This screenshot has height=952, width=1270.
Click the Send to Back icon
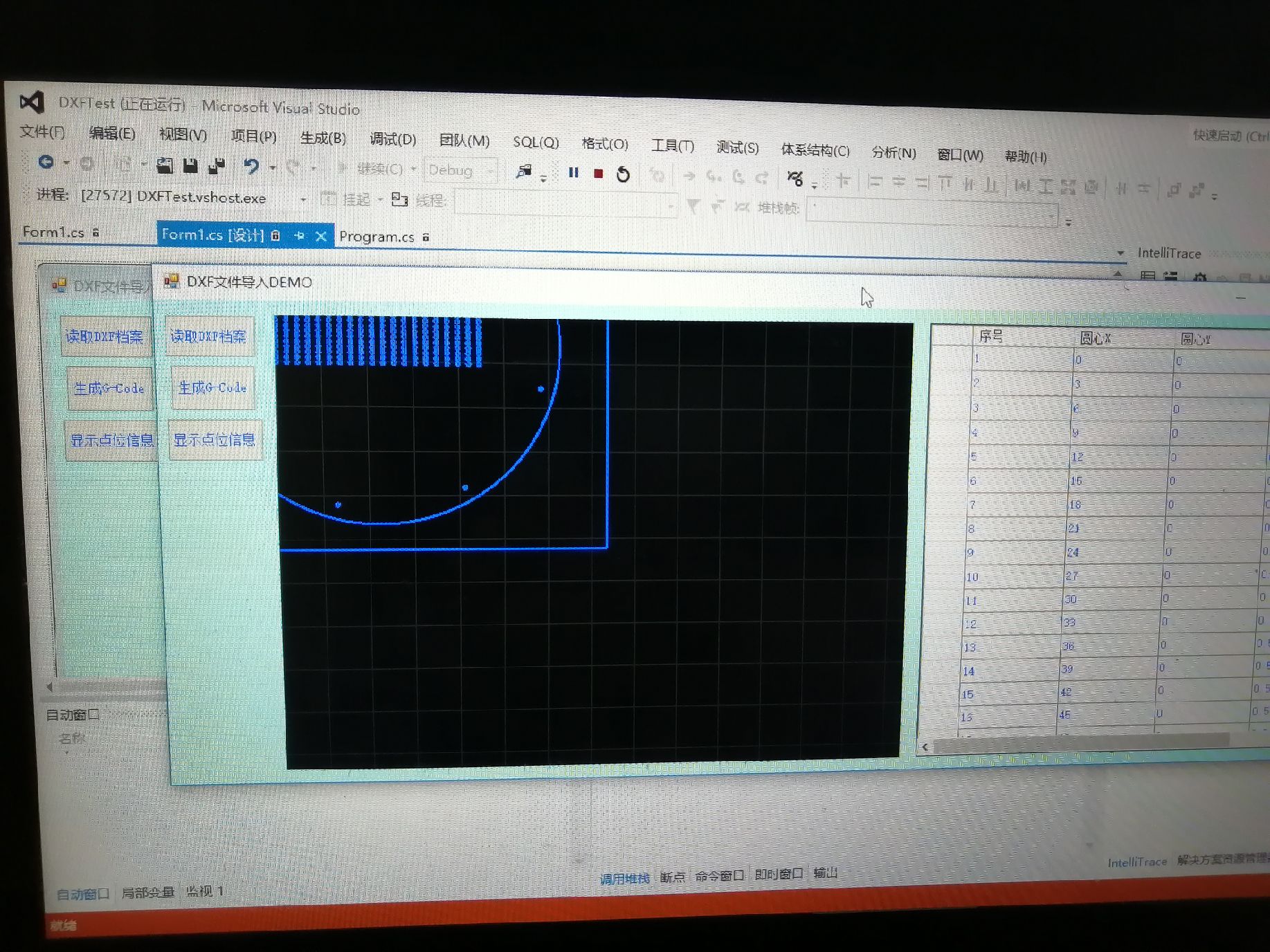pyautogui.click(x=1197, y=190)
